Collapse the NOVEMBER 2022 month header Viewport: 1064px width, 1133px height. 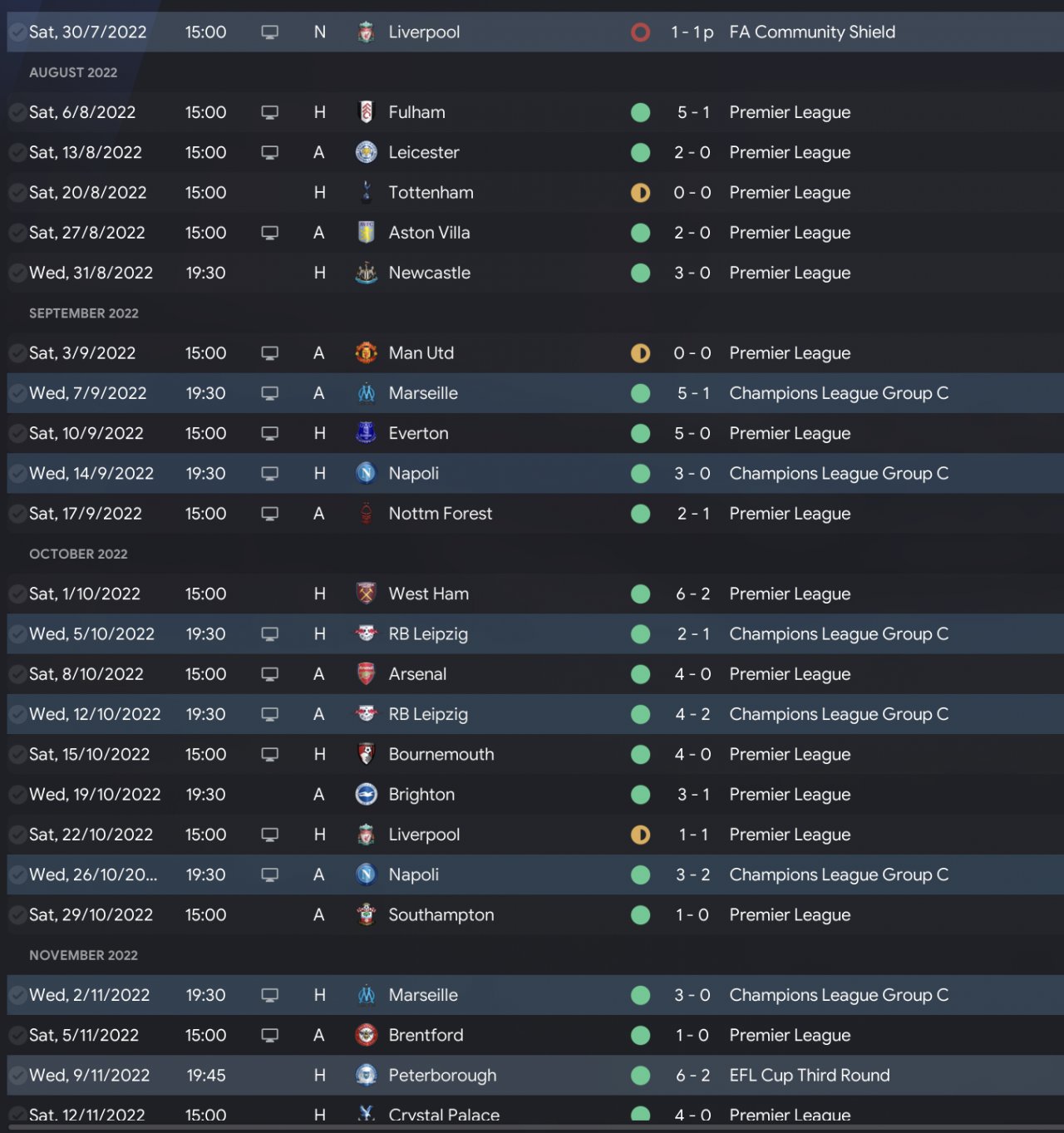pos(83,955)
